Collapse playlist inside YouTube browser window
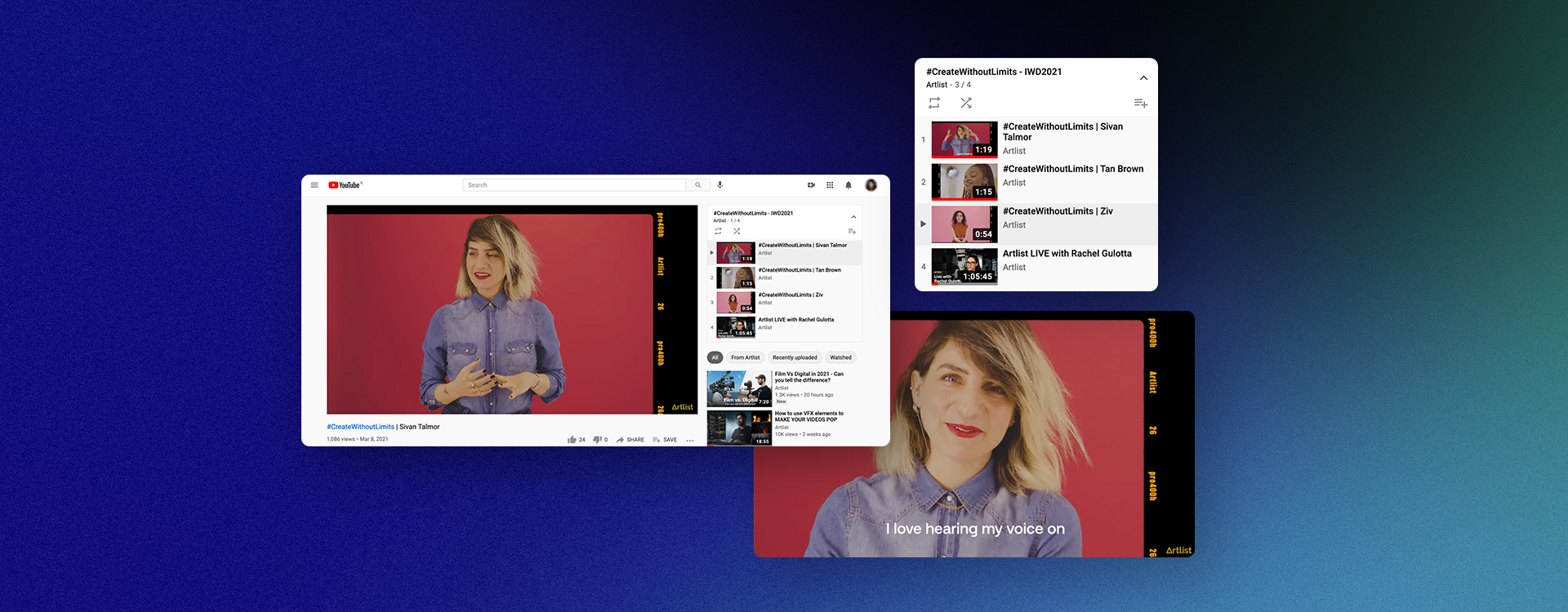The image size is (1568, 612). 853,217
